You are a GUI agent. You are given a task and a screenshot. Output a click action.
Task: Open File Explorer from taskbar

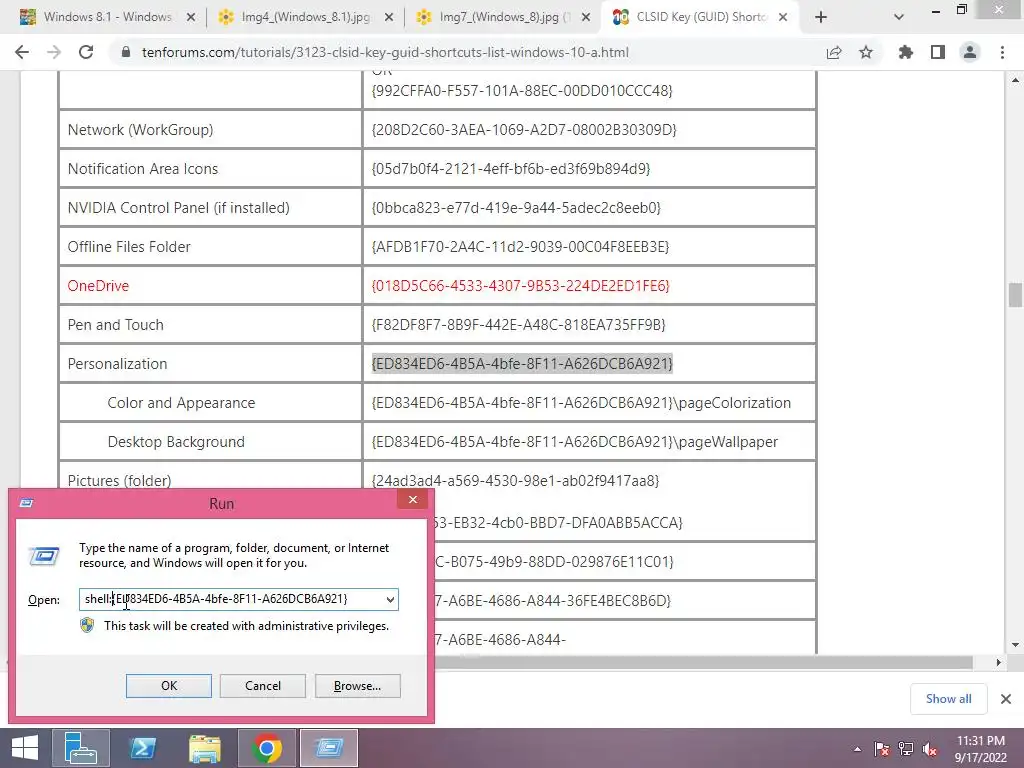(x=205, y=748)
